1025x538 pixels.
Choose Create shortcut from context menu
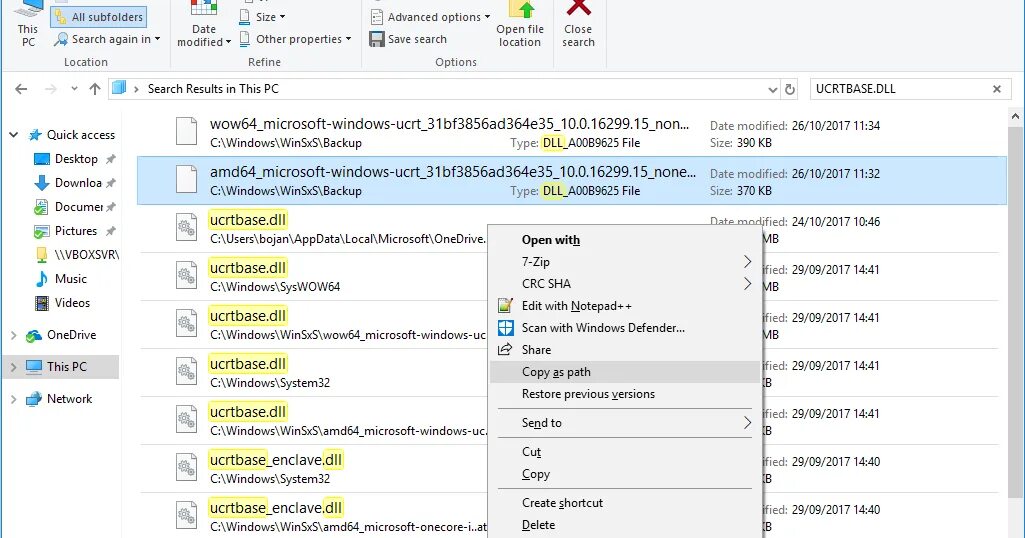click(x=624, y=503)
